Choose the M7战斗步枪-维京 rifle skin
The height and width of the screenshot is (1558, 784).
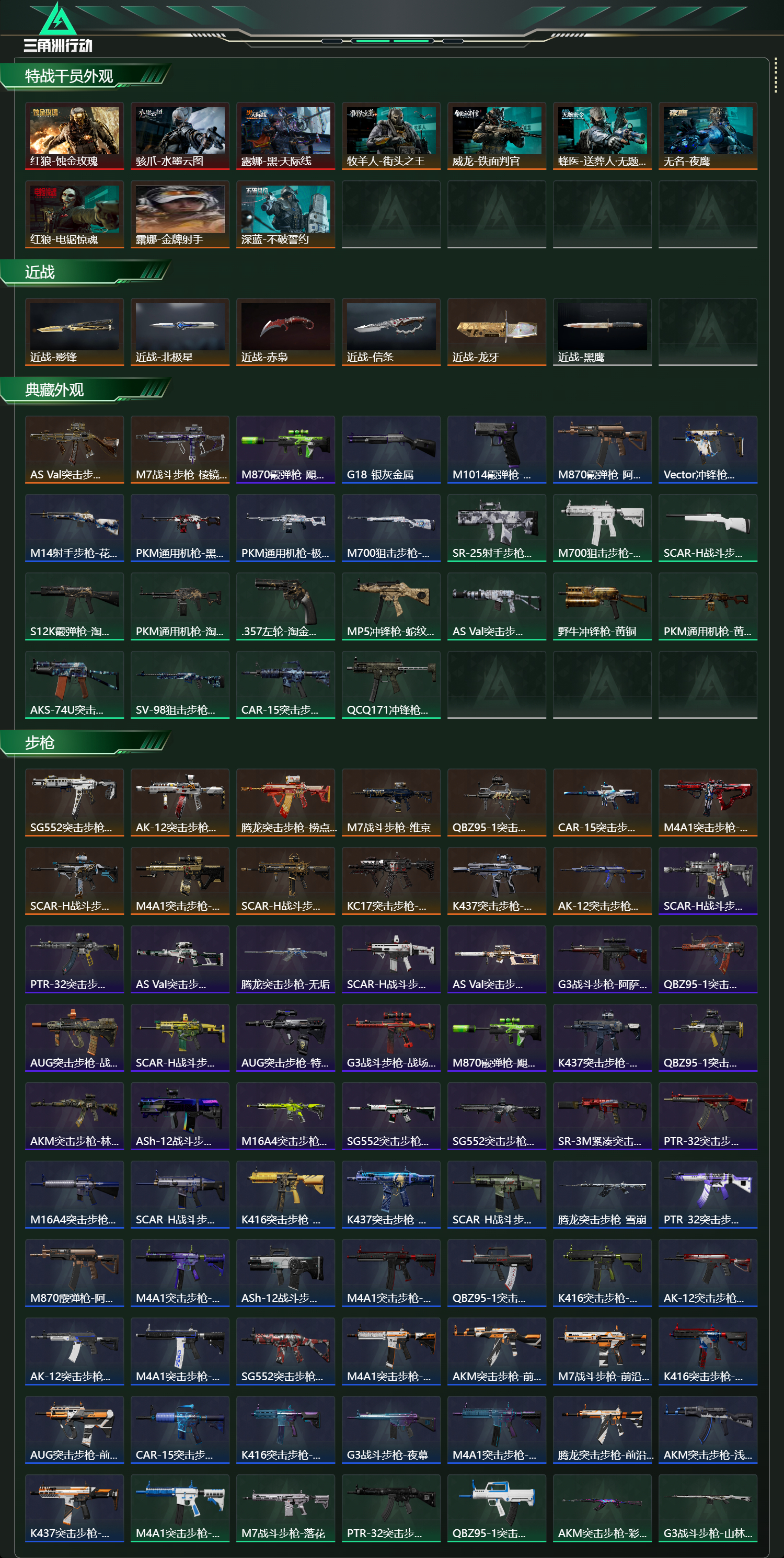(x=391, y=802)
